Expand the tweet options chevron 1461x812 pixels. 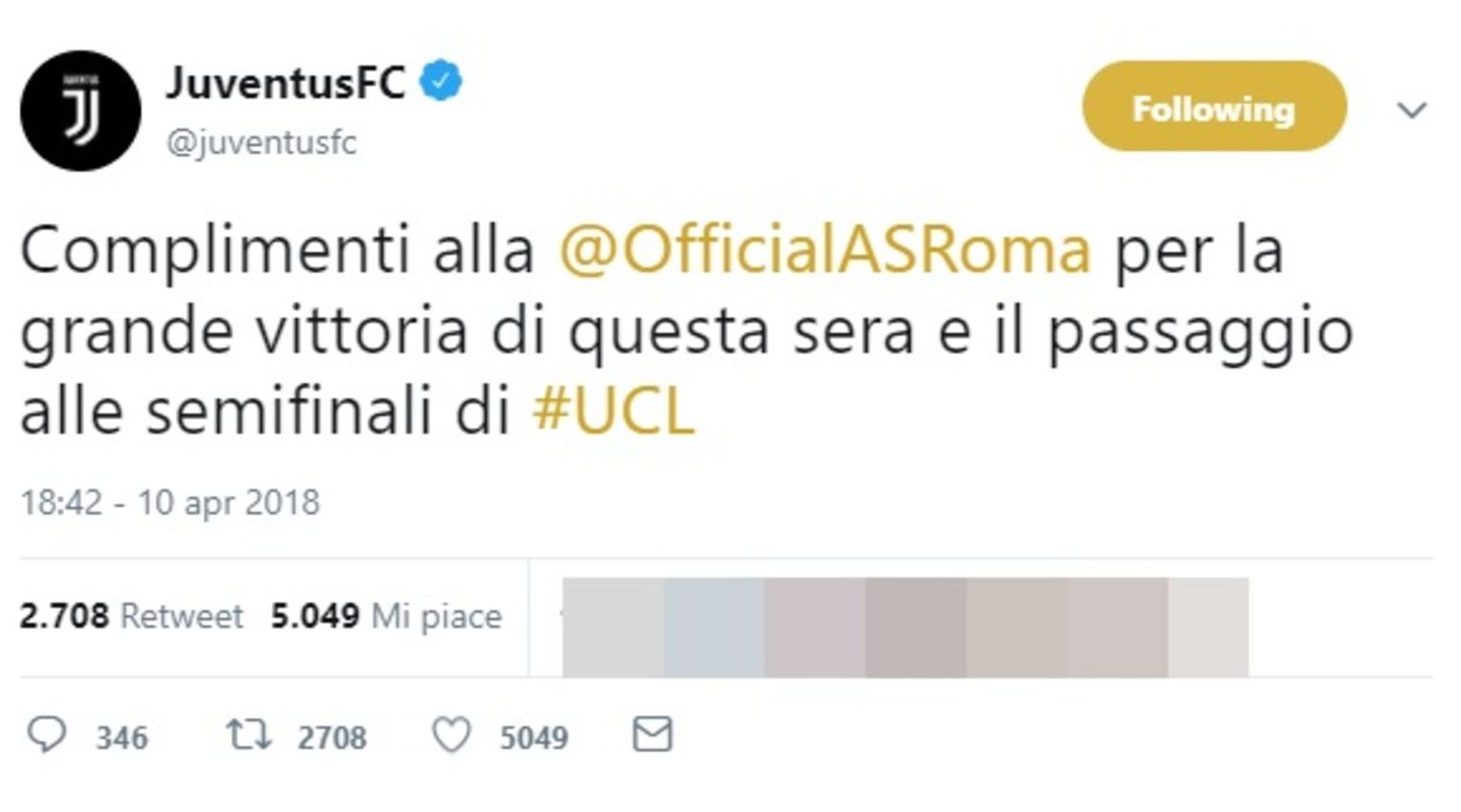[1412, 110]
